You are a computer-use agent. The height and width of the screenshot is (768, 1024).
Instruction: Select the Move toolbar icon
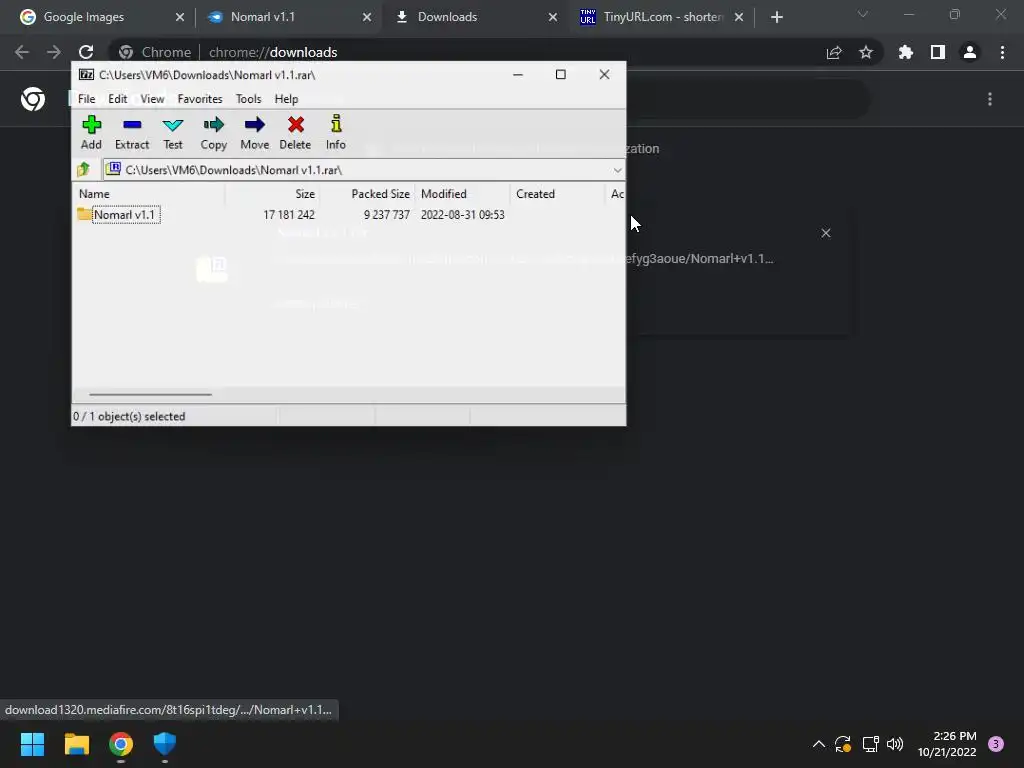click(x=255, y=133)
